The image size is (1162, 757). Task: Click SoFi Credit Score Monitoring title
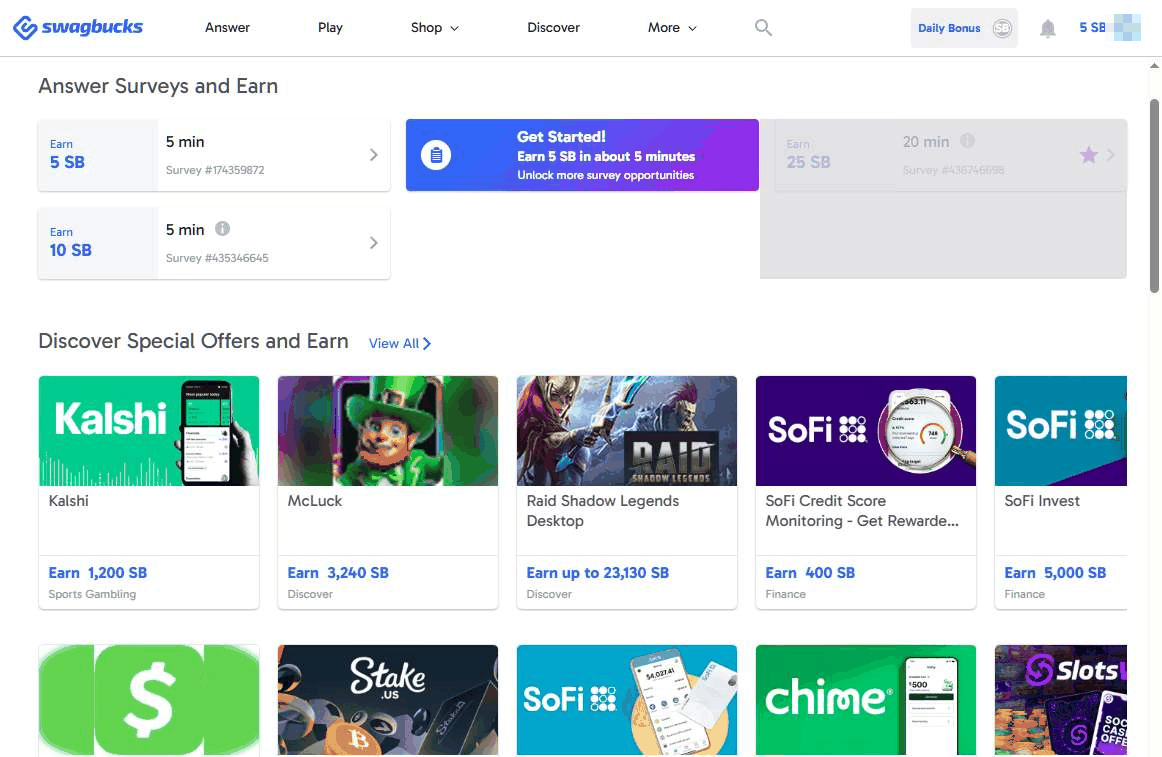(862, 511)
